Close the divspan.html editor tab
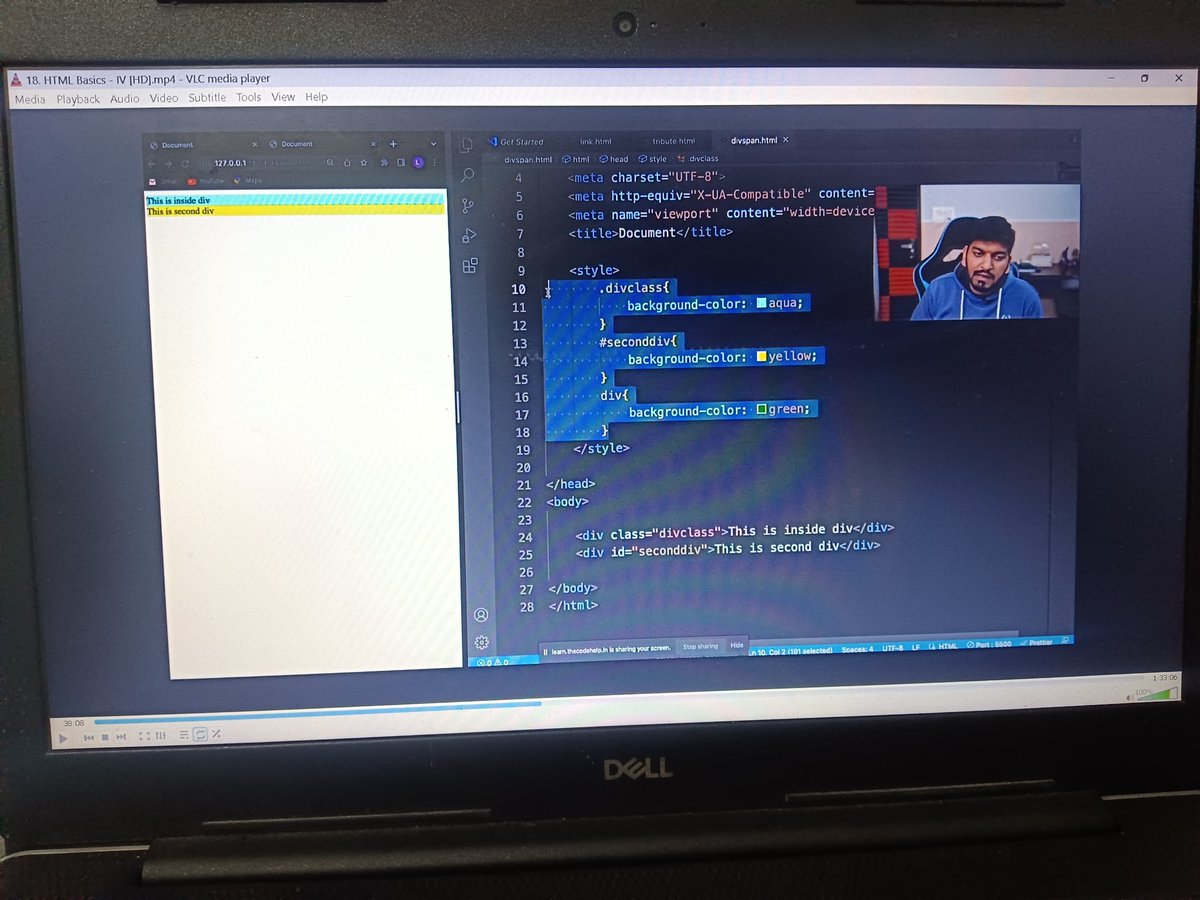The height and width of the screenshot is (900, 1200). coord(785,140)
